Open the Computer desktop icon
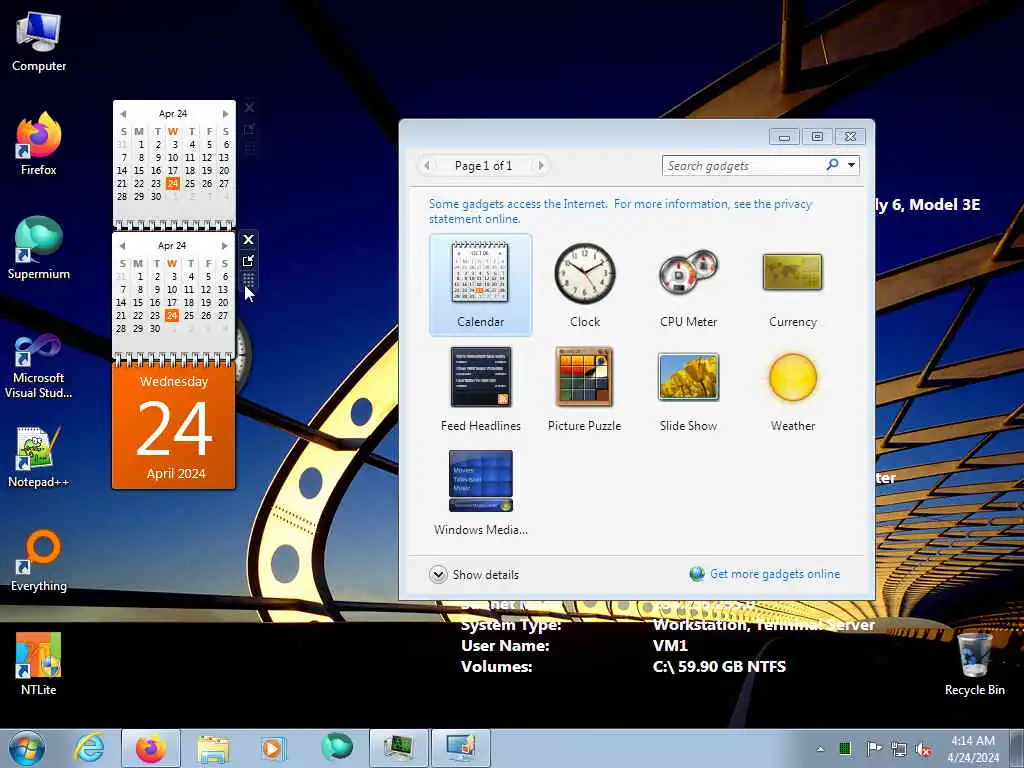Viewport: 1024px width, 768px height. coord(39,42)
